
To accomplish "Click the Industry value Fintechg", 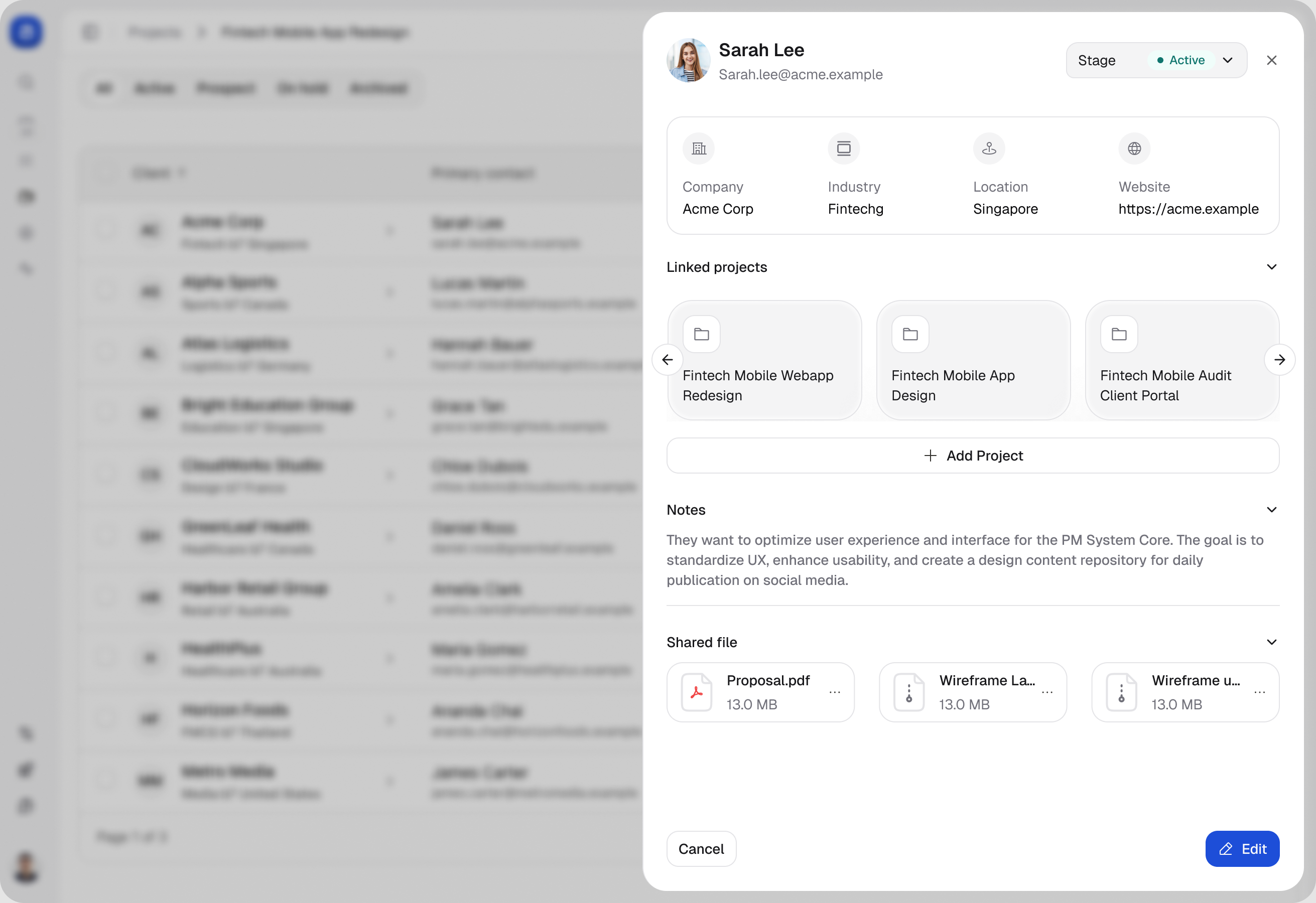I will pos(856,209).
